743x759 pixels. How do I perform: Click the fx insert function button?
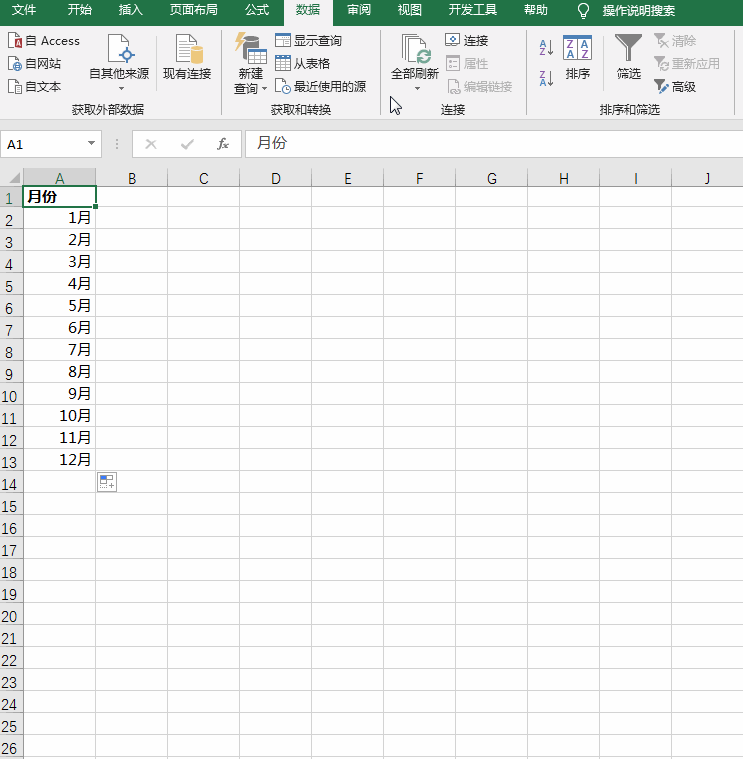tap(223, 144)
